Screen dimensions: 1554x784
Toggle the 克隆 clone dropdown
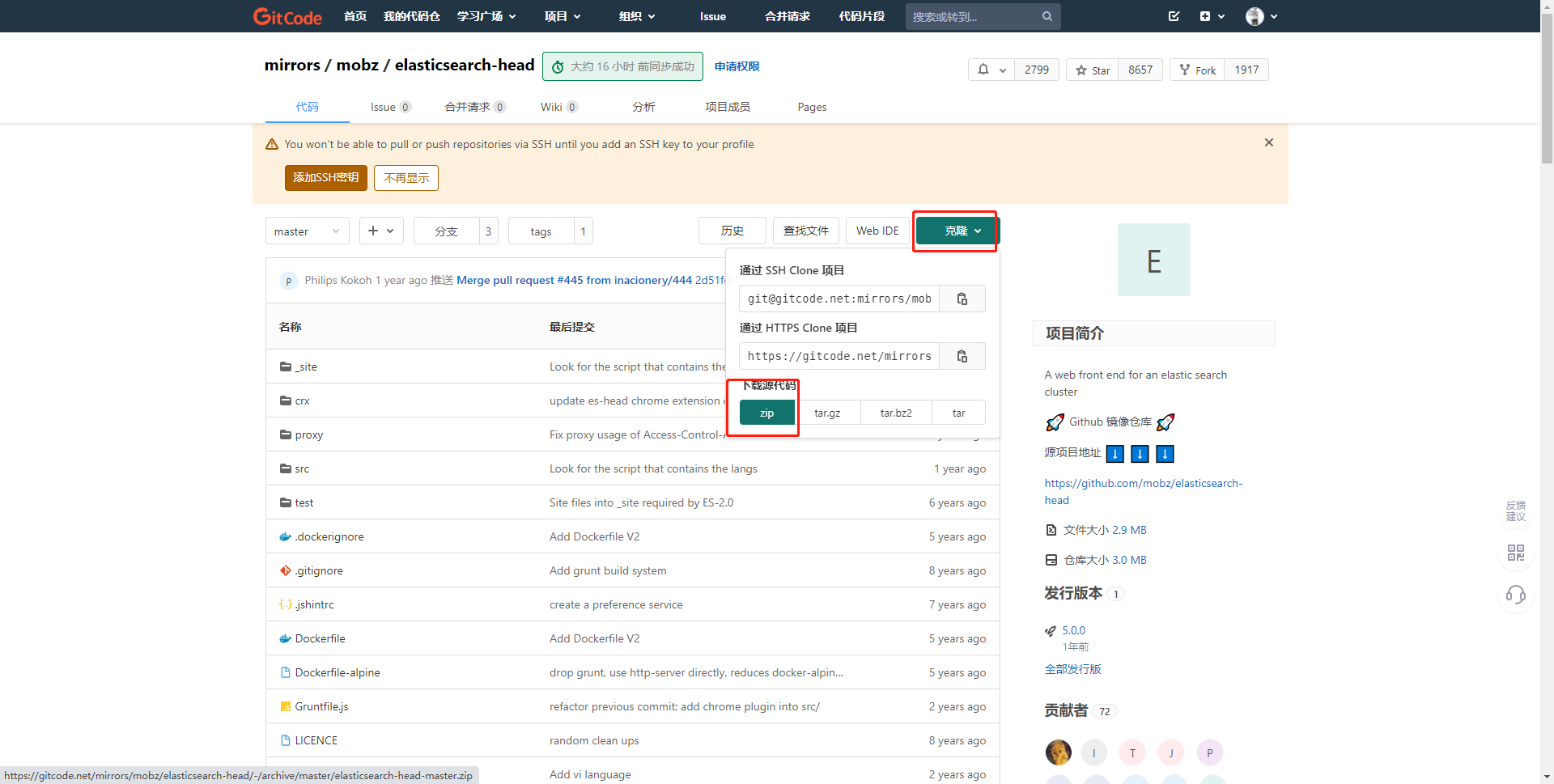coord(958,231)
